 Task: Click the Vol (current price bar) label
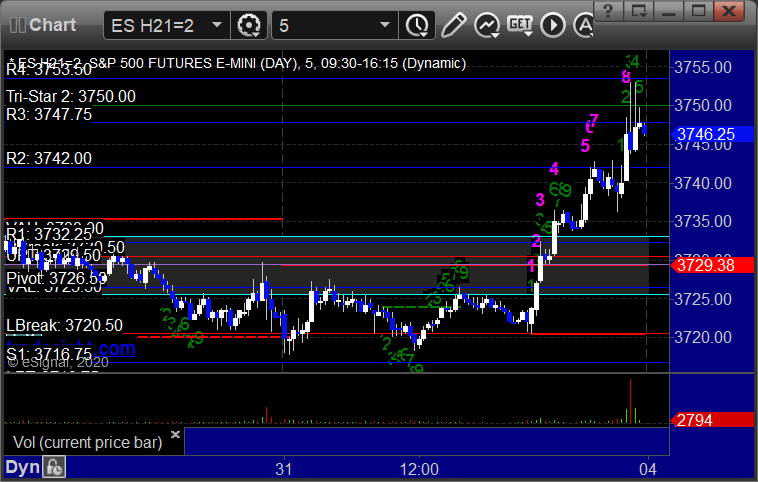[x=87, y=442]
